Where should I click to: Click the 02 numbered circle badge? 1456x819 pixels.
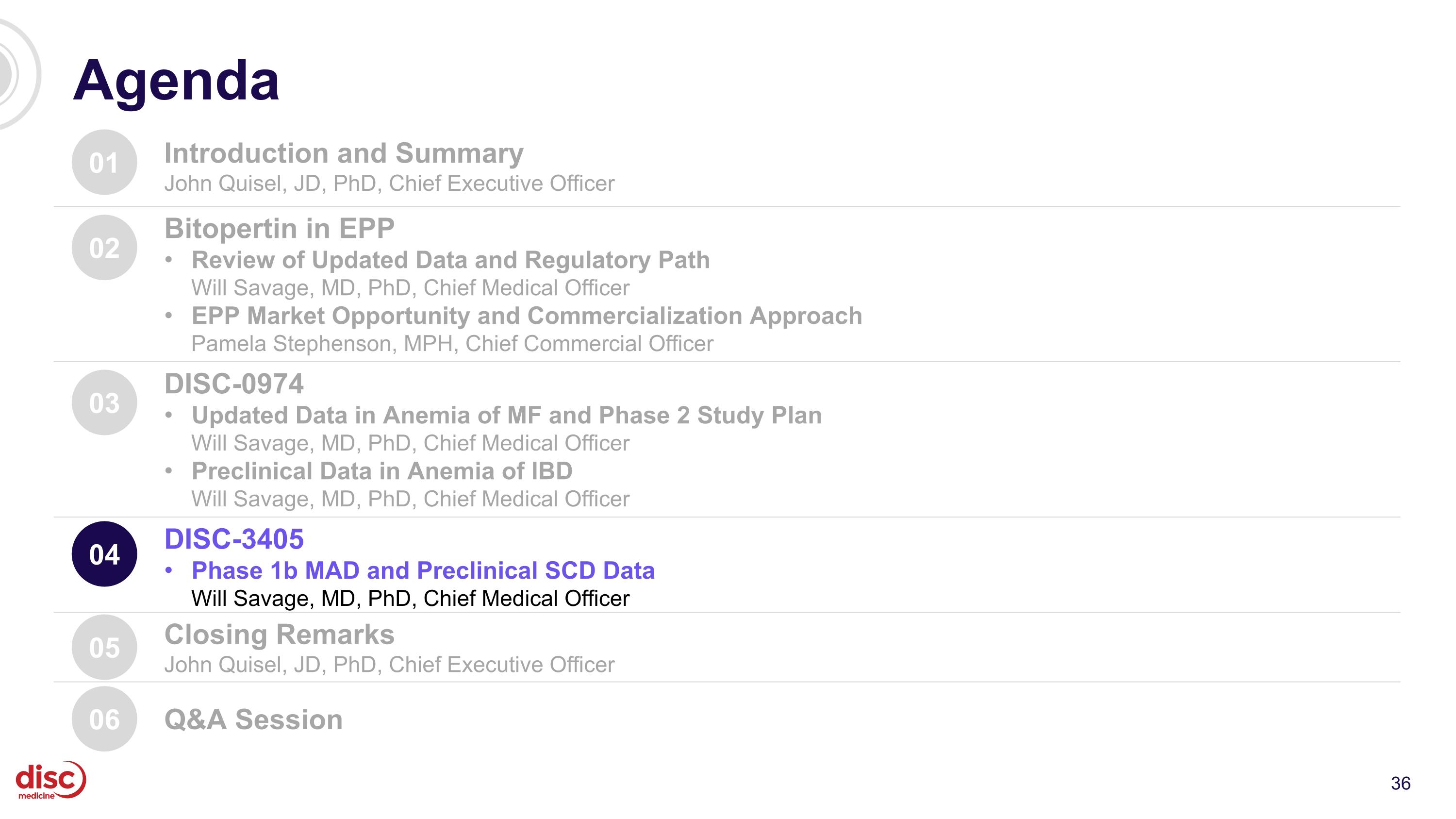[104, 248]
